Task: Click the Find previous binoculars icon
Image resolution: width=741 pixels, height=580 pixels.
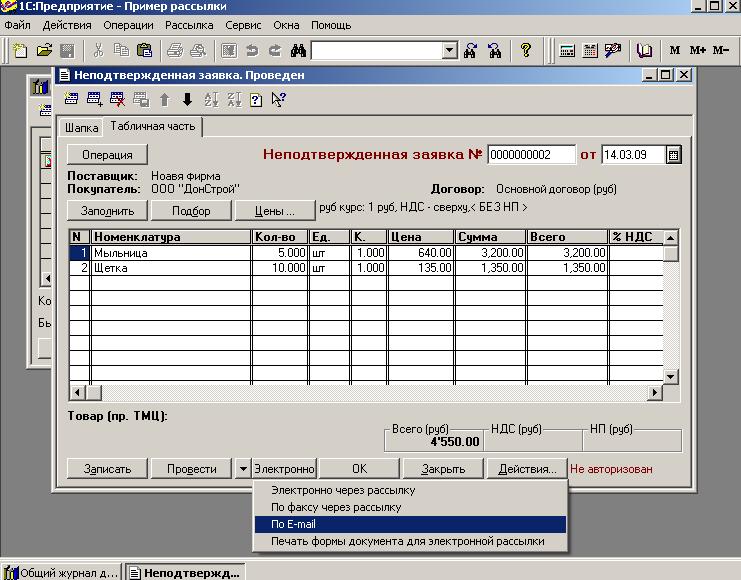Action: pyautogui.click(x=494, y=50)
